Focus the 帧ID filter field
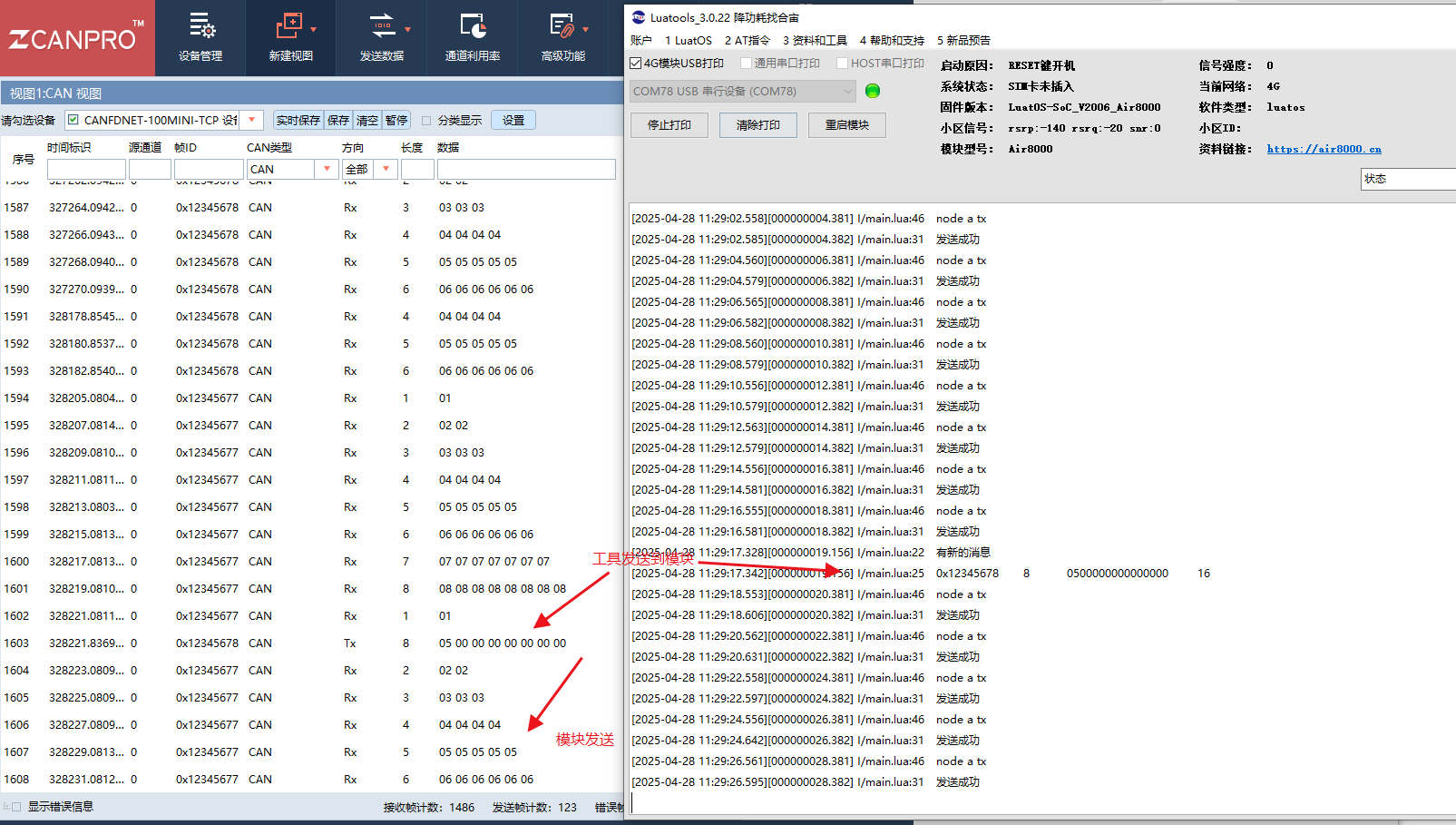This screenshot has height=825, width=1456. click(209, 170)
